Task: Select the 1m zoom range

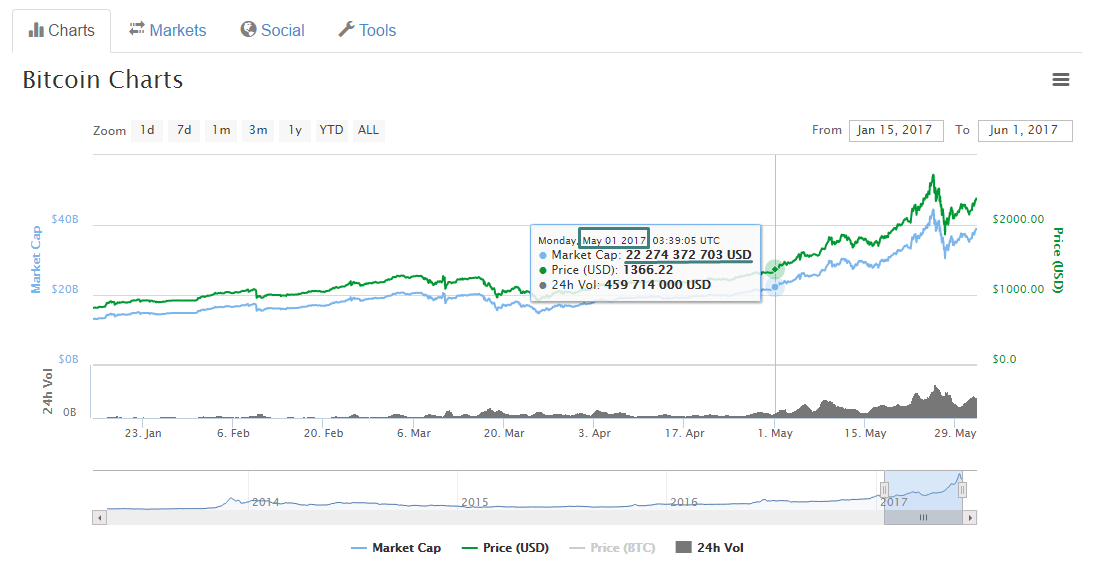Action: point(221,130)
